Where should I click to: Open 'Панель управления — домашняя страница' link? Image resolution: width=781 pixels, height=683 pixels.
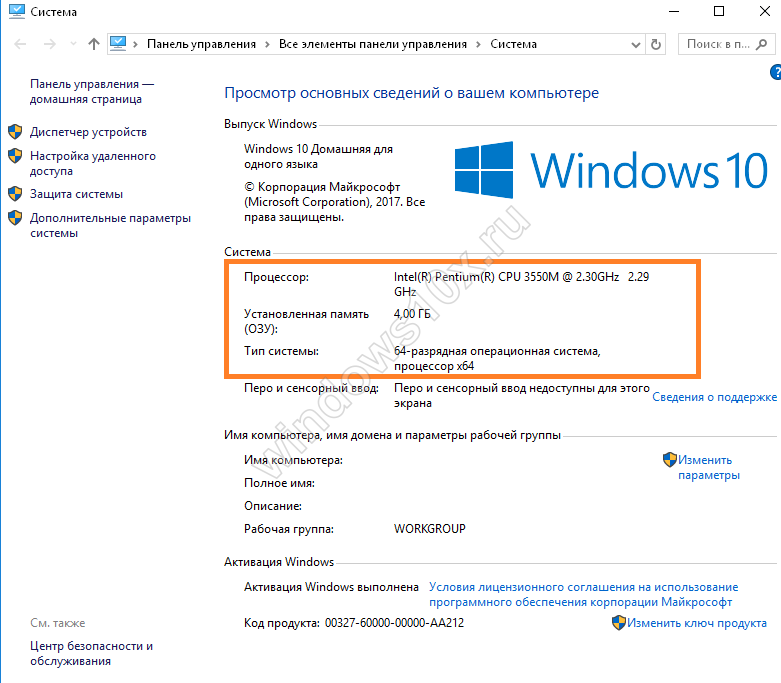[92, 92]
